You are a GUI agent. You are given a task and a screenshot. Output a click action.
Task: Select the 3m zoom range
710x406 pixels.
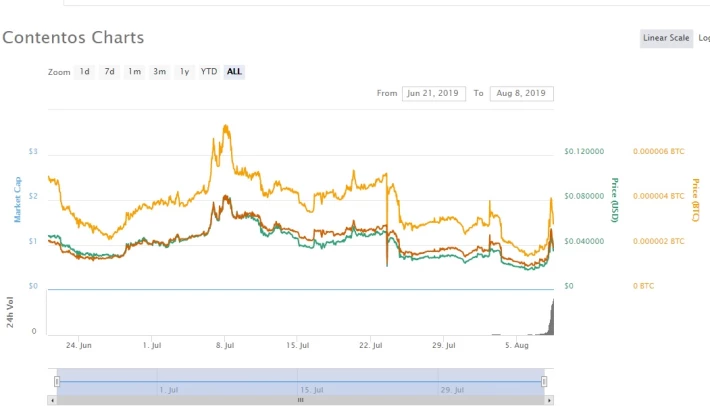pyautogui.click(x=159, y=72)
